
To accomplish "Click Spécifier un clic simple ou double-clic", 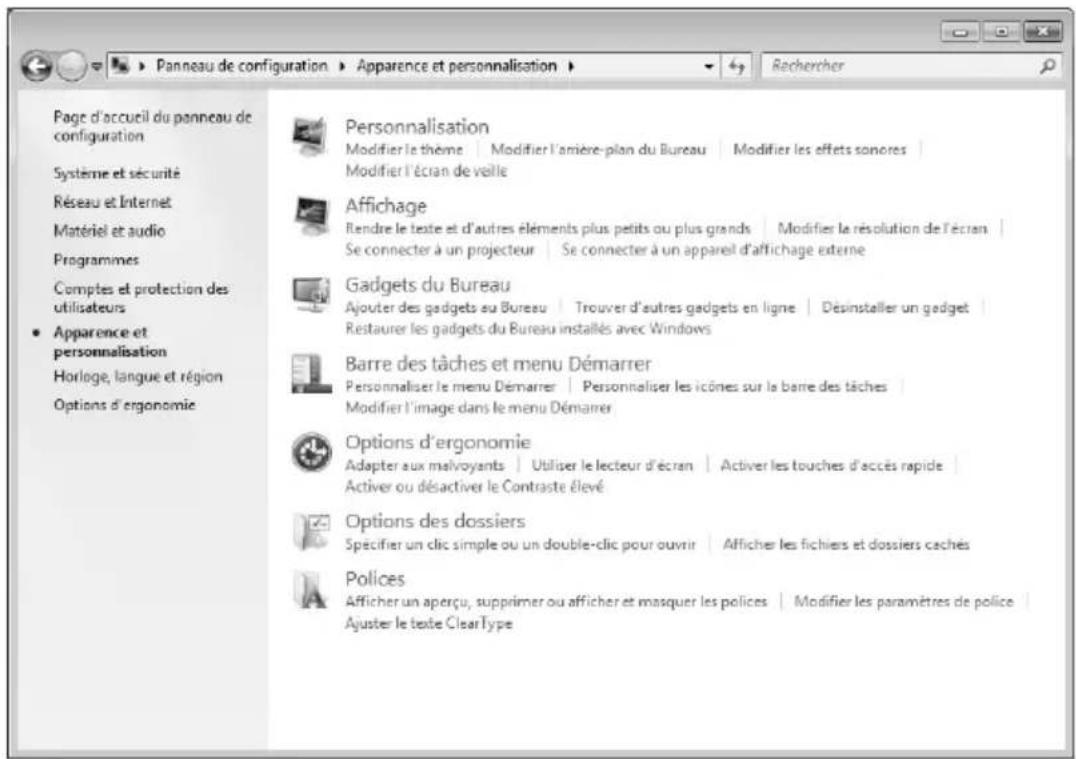I will point(519,544).
